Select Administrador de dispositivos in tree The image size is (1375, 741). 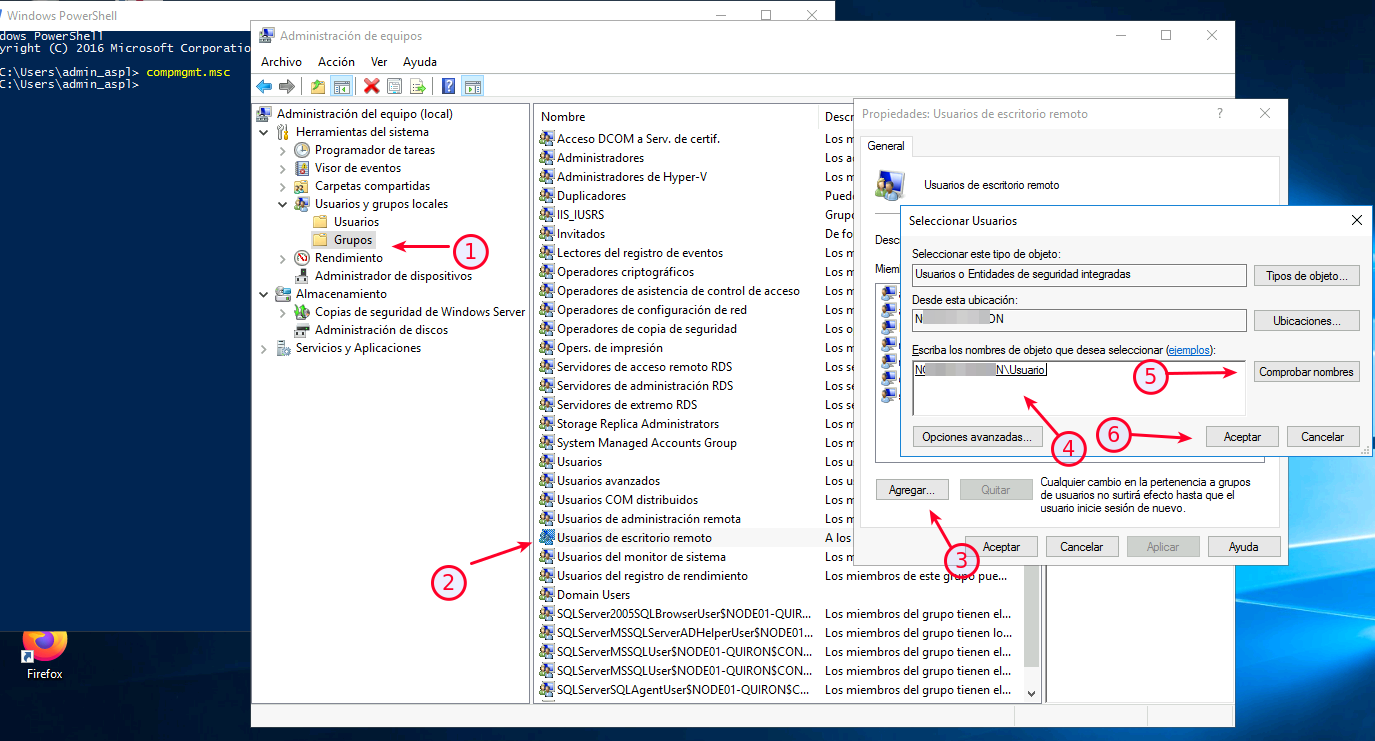point(392,276)
